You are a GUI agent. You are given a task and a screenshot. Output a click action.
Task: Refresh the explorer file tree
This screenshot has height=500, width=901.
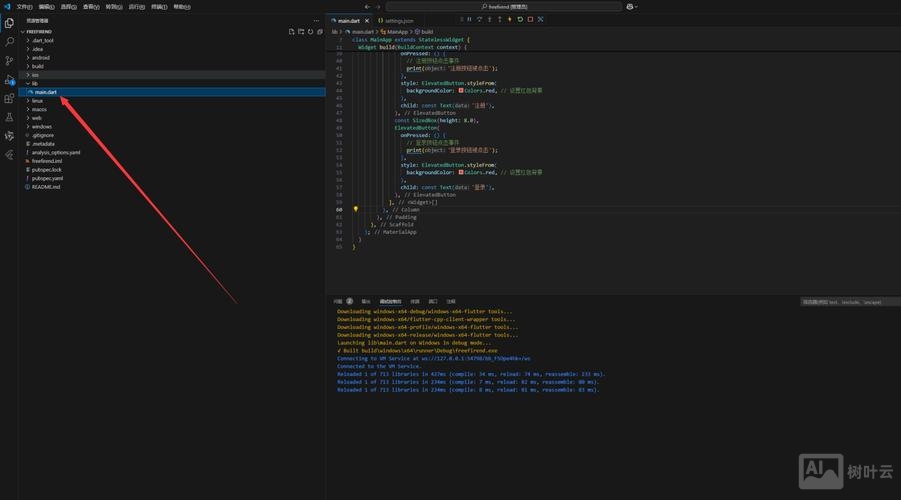[310, 32]
